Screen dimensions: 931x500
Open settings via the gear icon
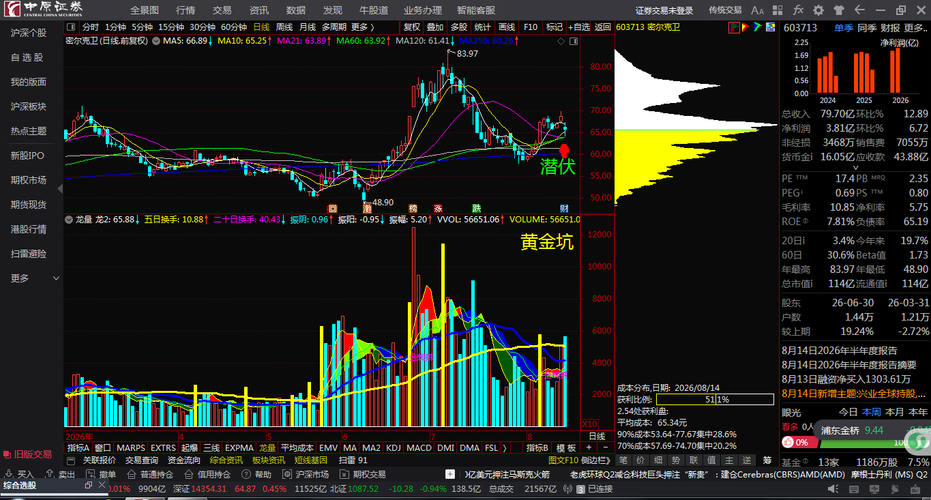point(818,10)
